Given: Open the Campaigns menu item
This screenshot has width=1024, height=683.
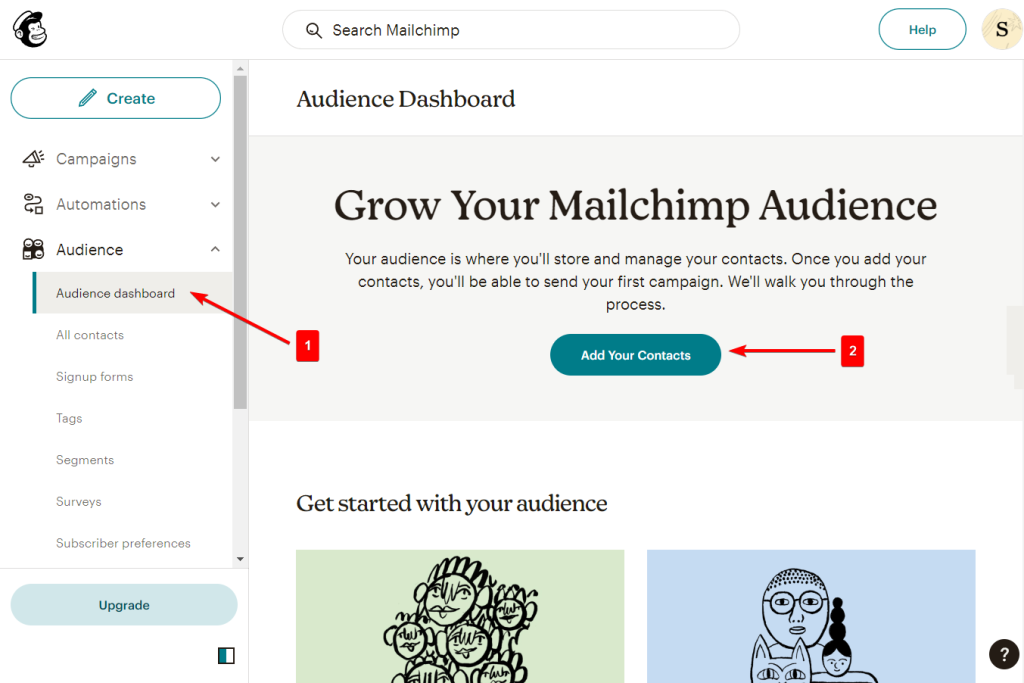Looking at the screenshot, I should (x=96, y=159).
